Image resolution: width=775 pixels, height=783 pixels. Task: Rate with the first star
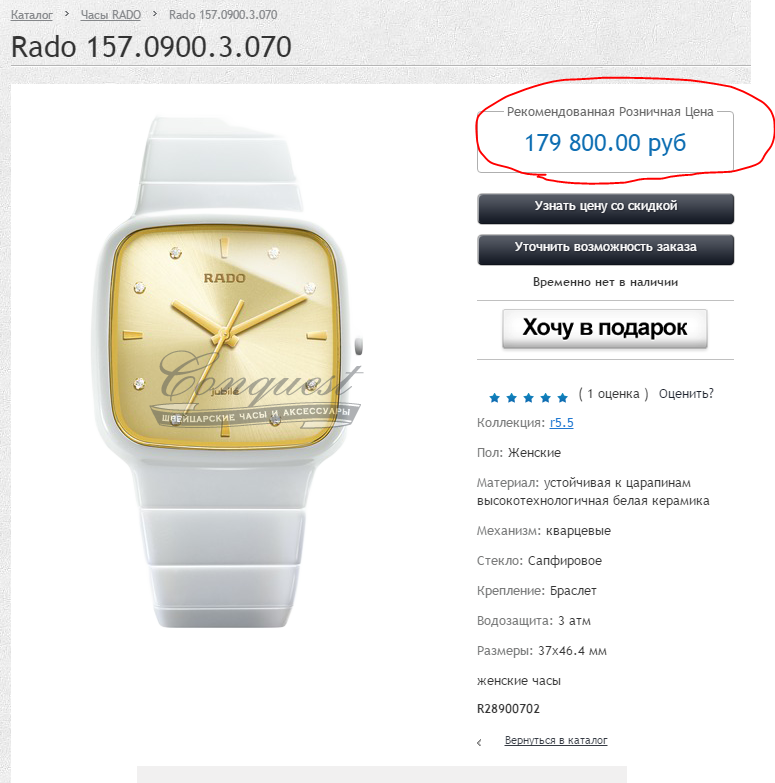tap(494, 397)
